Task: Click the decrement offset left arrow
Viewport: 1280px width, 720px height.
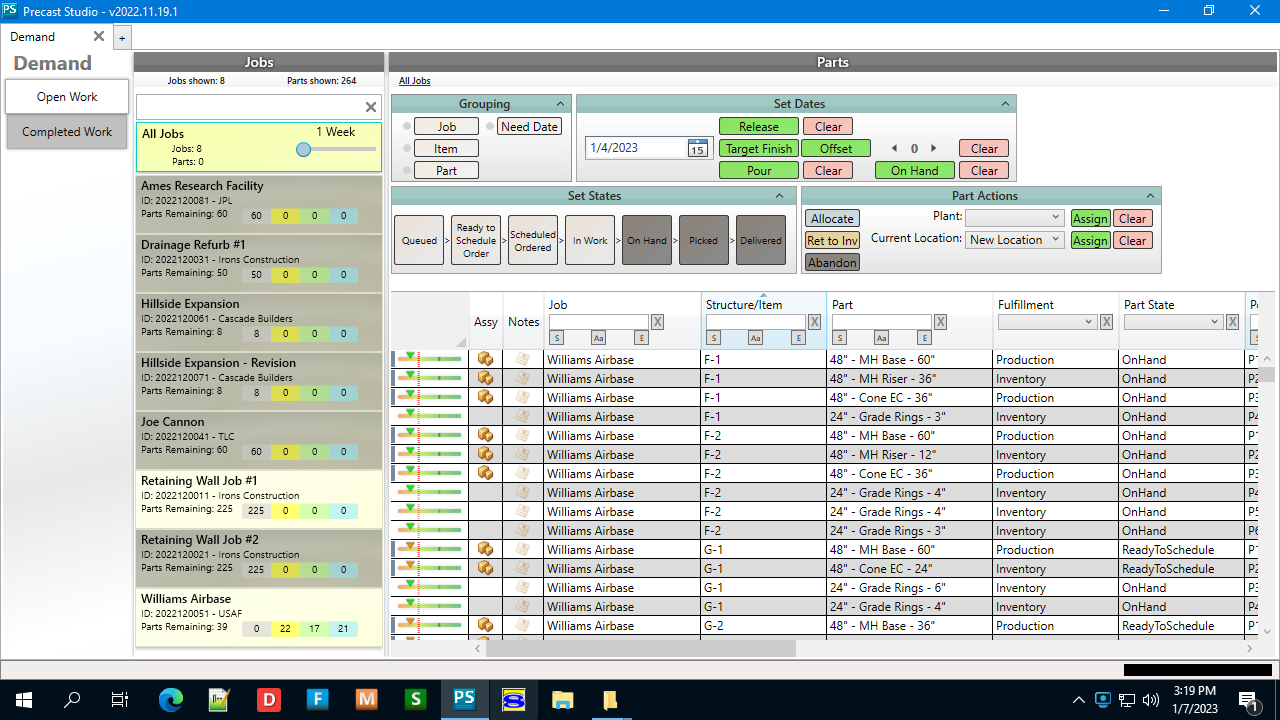Action: click(x=894, y=148)
